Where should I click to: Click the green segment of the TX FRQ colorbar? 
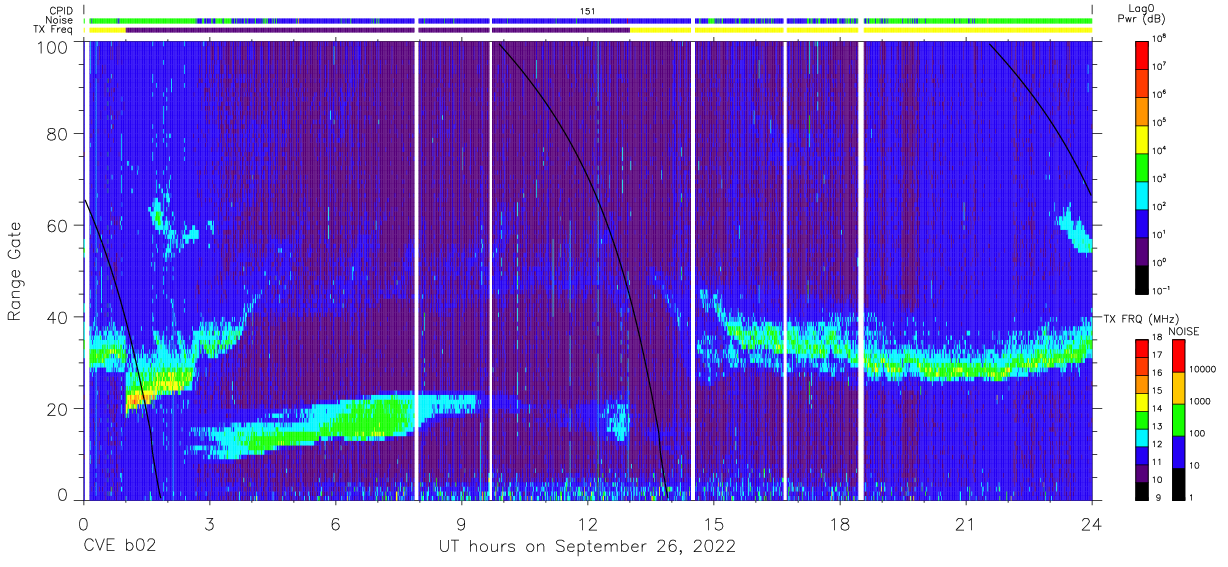(1143, 420)
